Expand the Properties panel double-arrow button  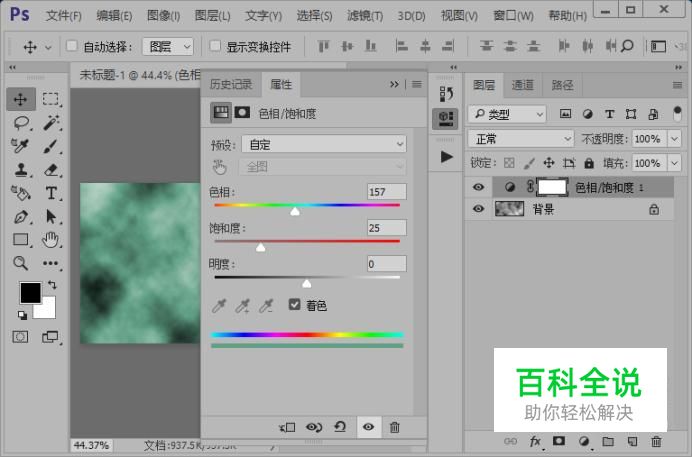(x=394, y=84)
